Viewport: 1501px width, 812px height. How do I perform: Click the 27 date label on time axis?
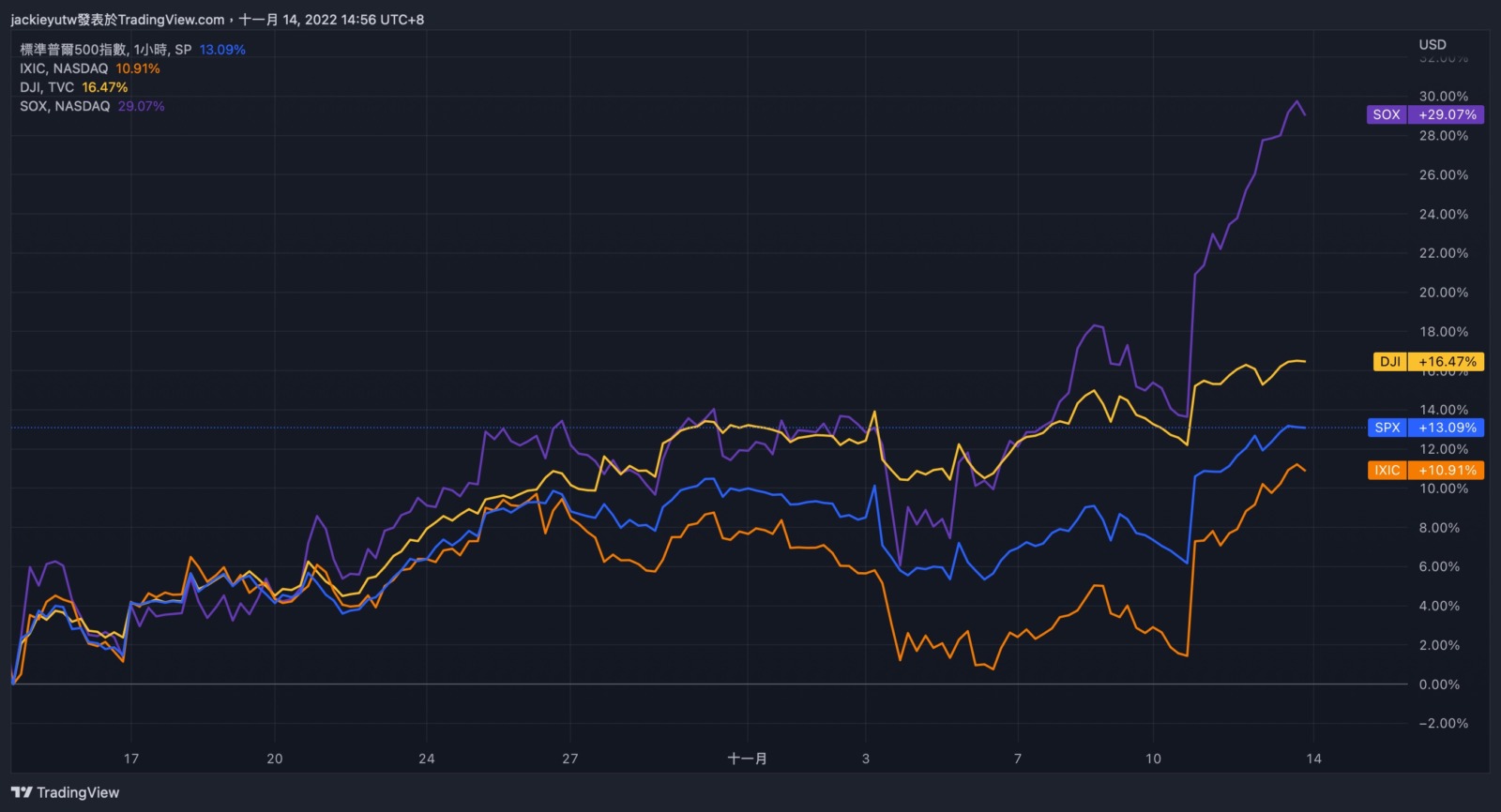tap(569, 759)
